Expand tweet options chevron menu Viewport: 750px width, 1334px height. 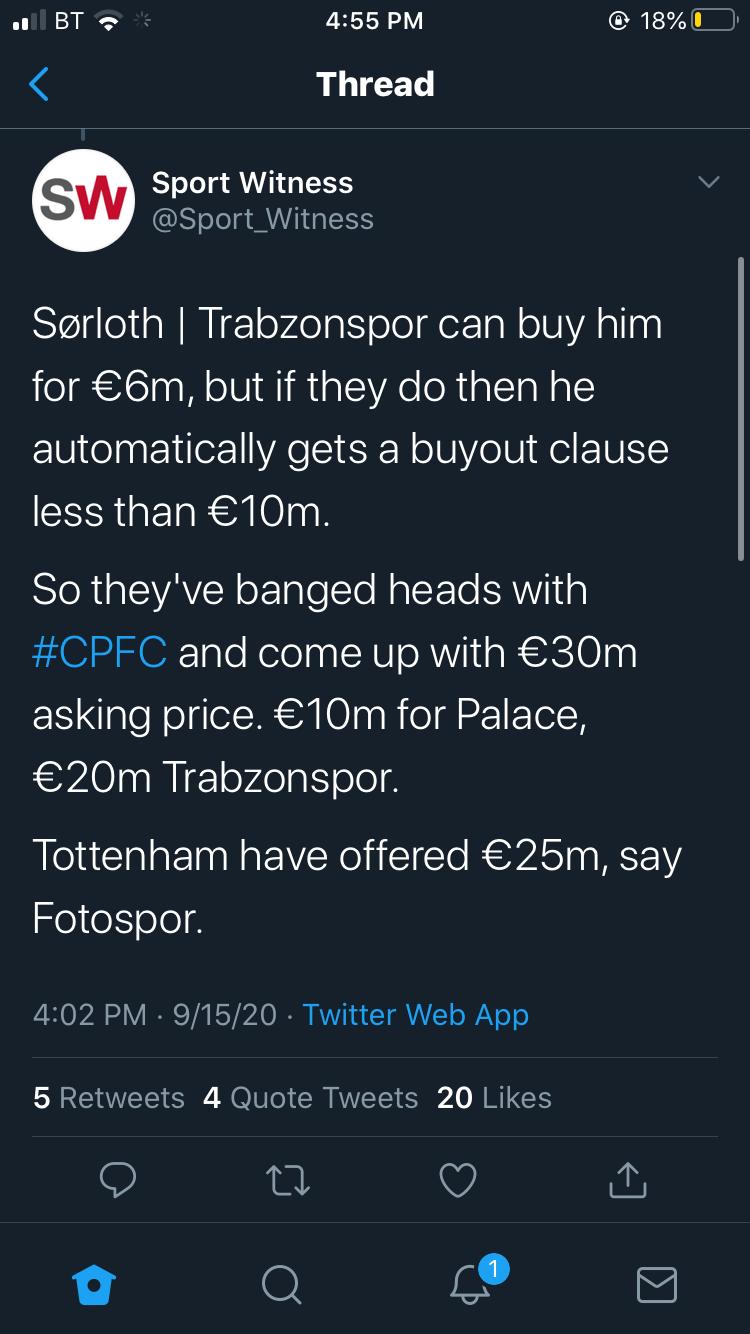[x=708, y=182]
